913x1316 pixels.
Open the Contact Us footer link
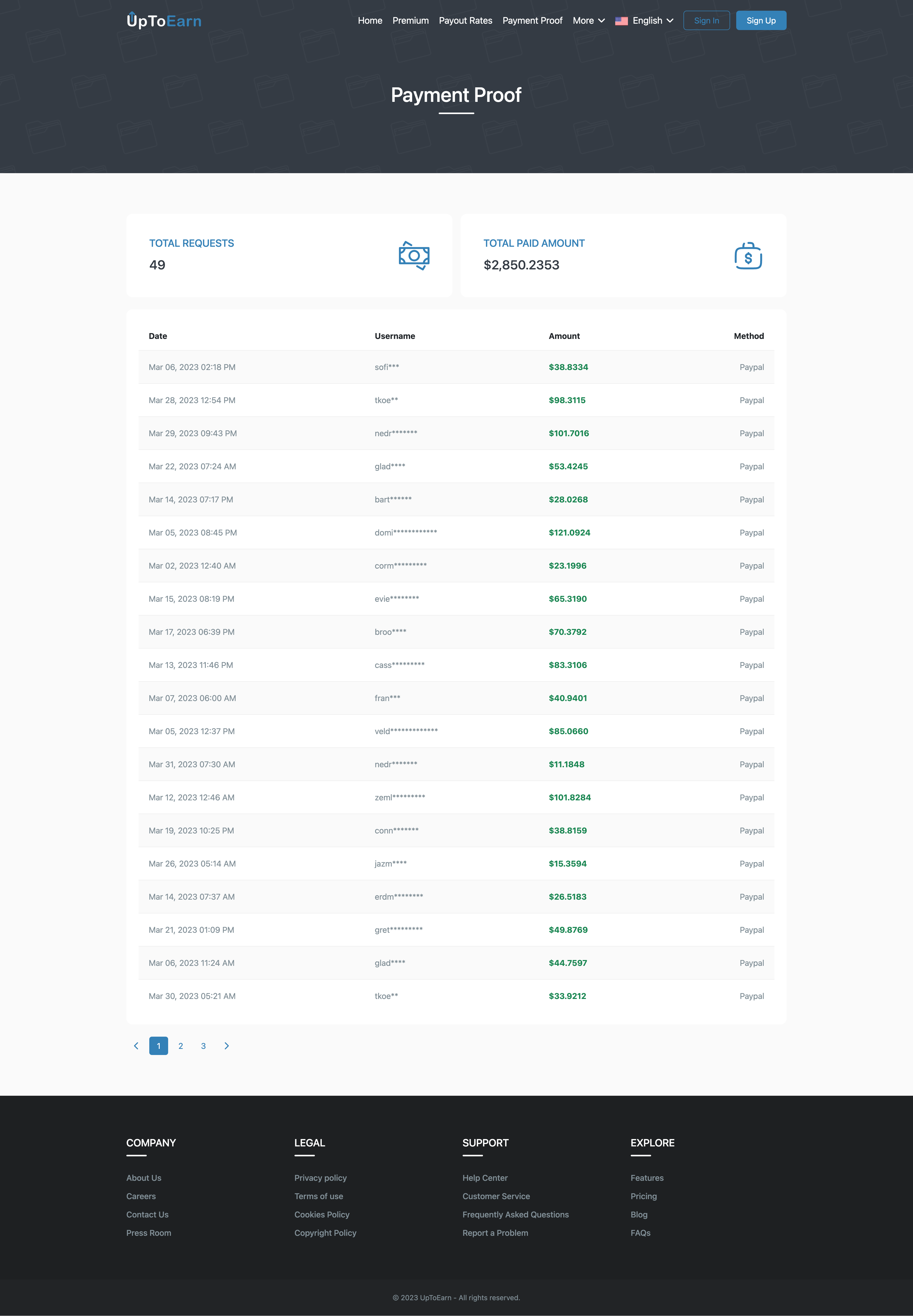147,1214
